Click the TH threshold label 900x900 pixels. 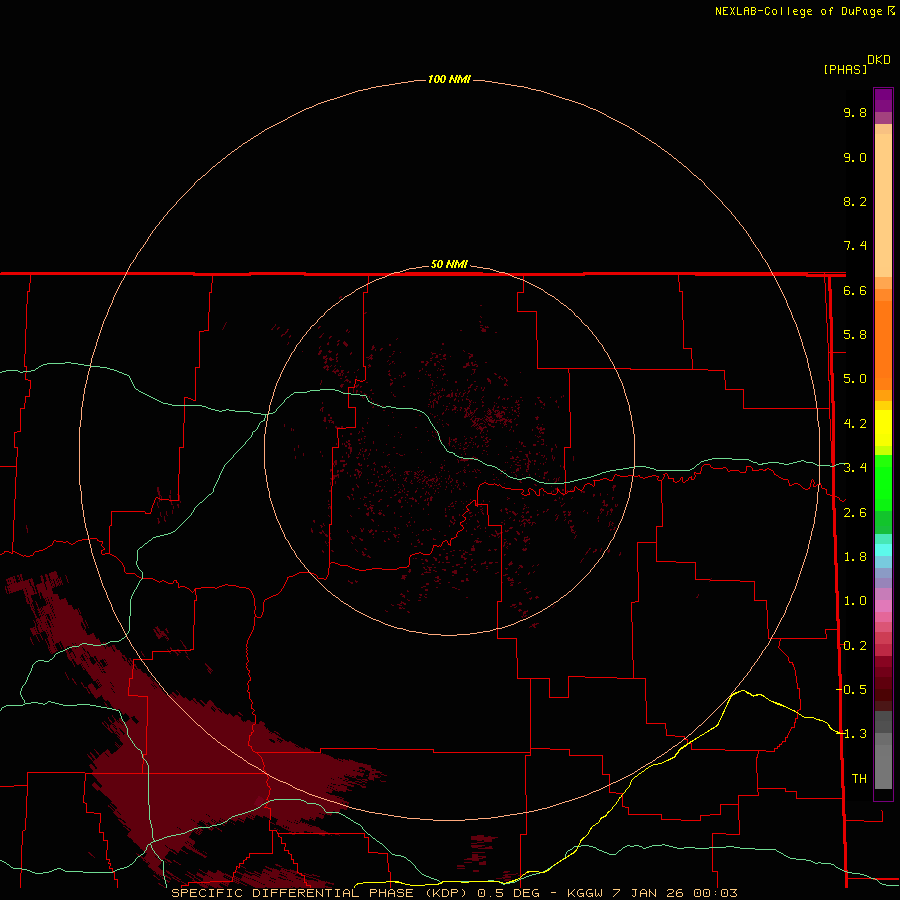point(859,779)
